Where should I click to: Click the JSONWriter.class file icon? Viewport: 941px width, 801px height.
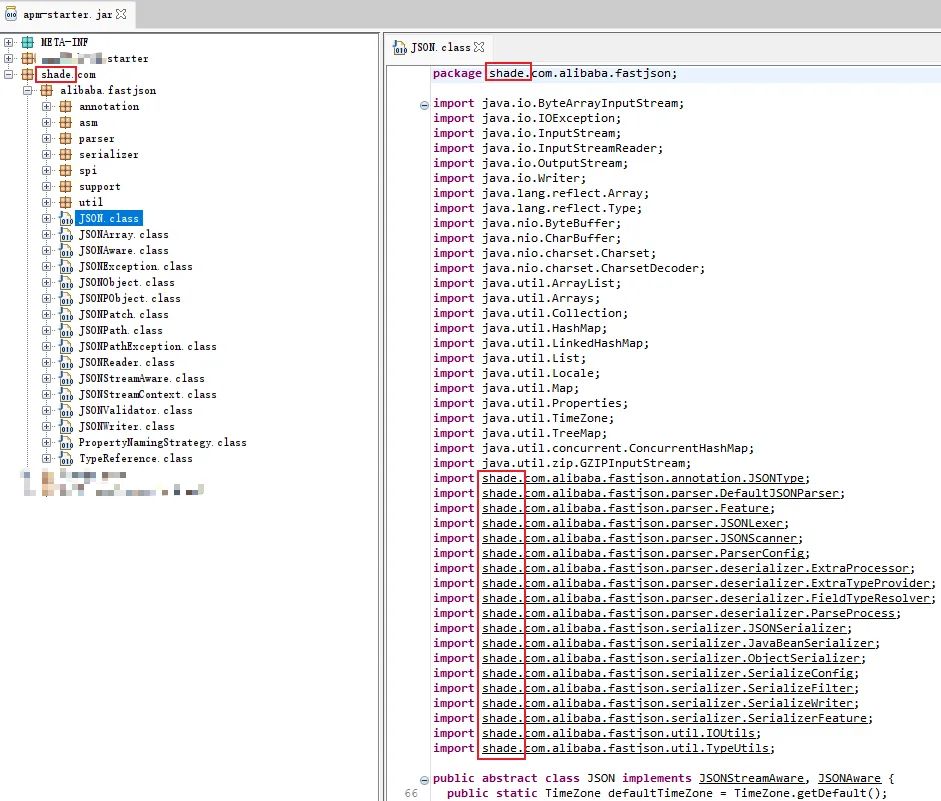click(x=66, y=427)
